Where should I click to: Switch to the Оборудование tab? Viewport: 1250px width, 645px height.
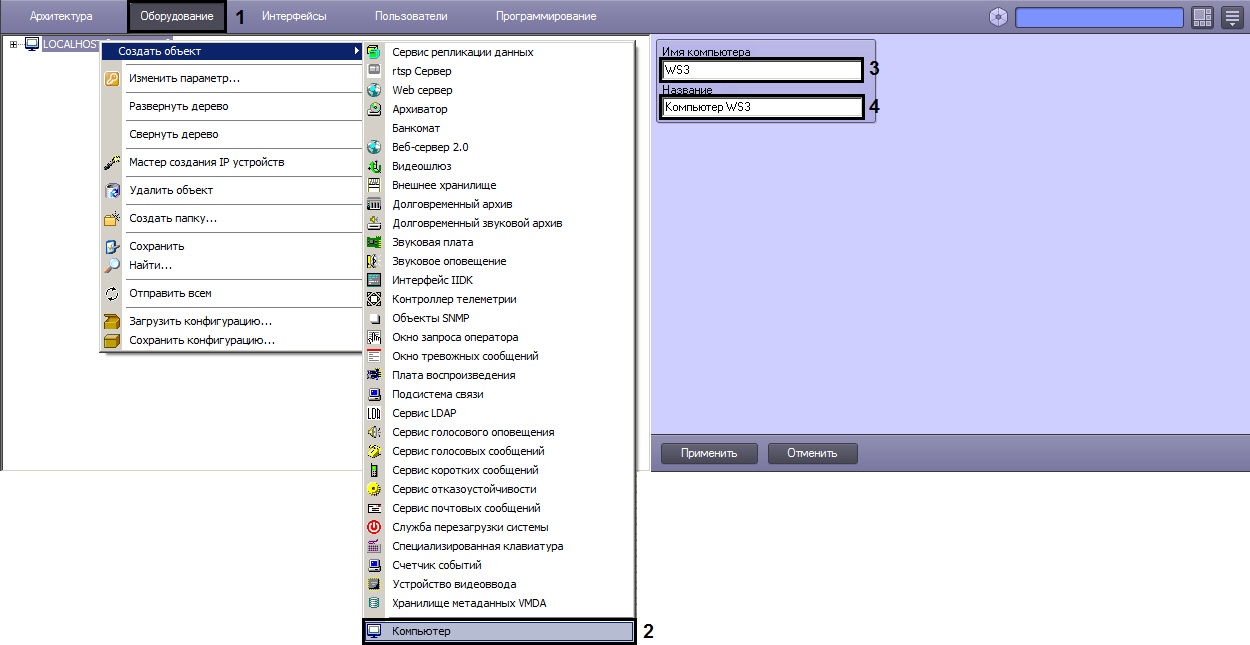[x=177, y=16]
